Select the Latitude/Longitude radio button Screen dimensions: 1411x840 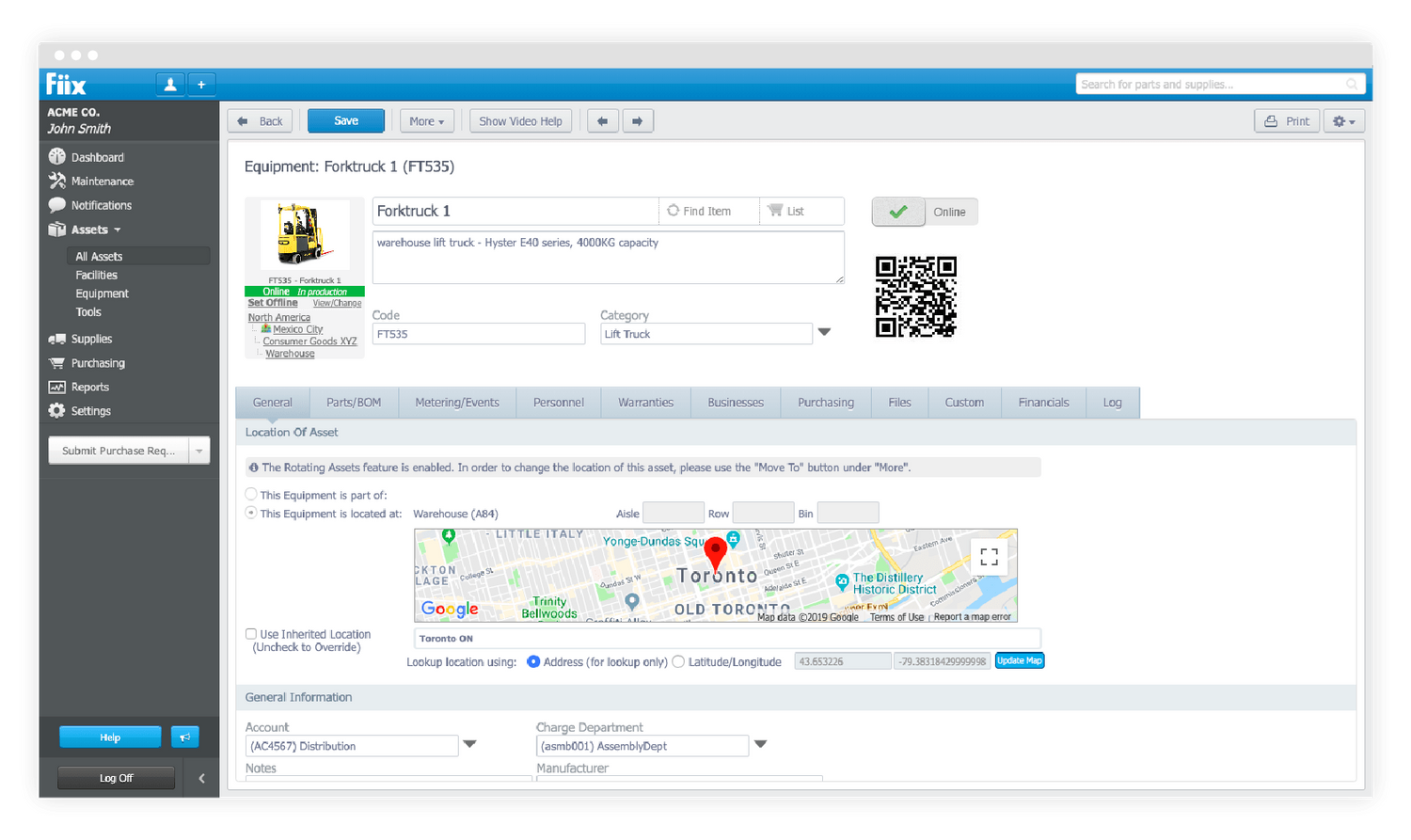pyautogui.click(x=678, y=661)
